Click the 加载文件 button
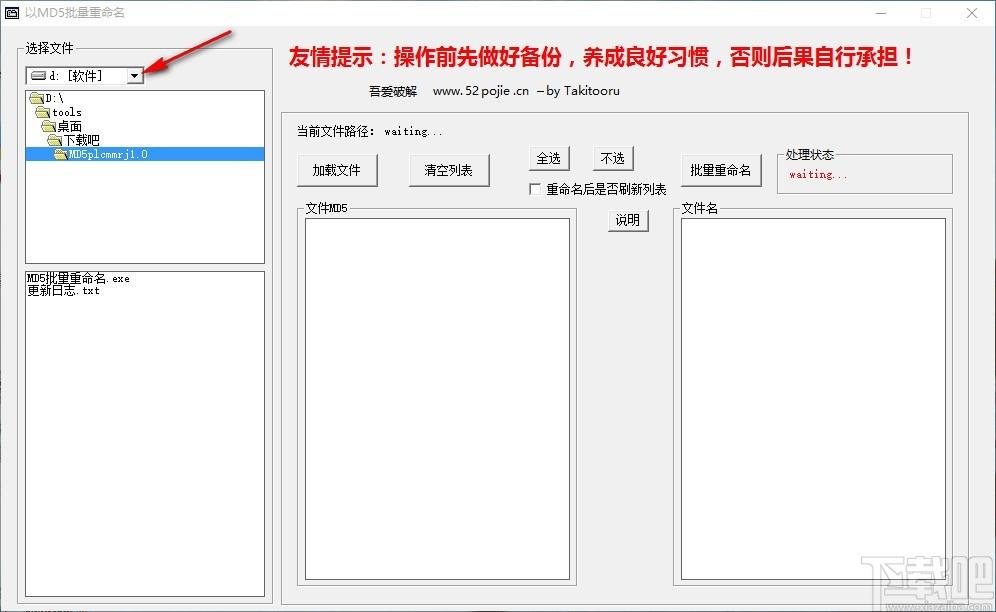 point(337,170)
